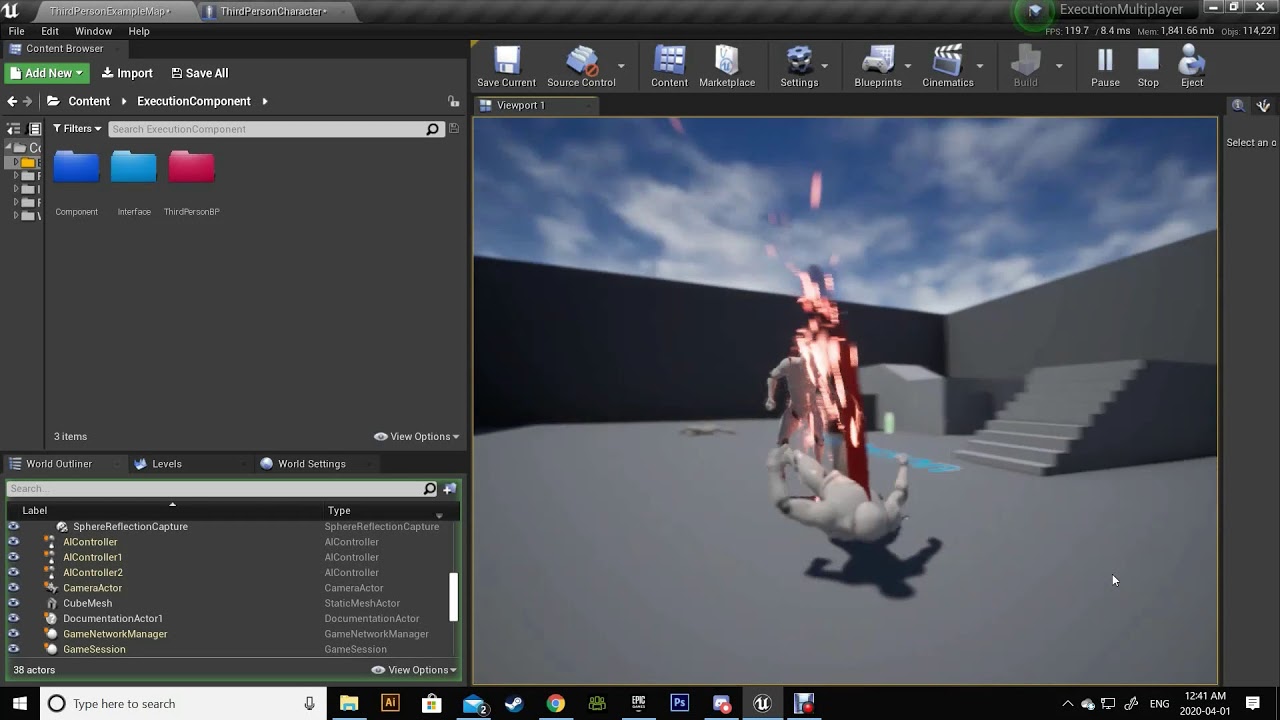
Task: Hide the AIController1 actor
Action: pos(13,557)
